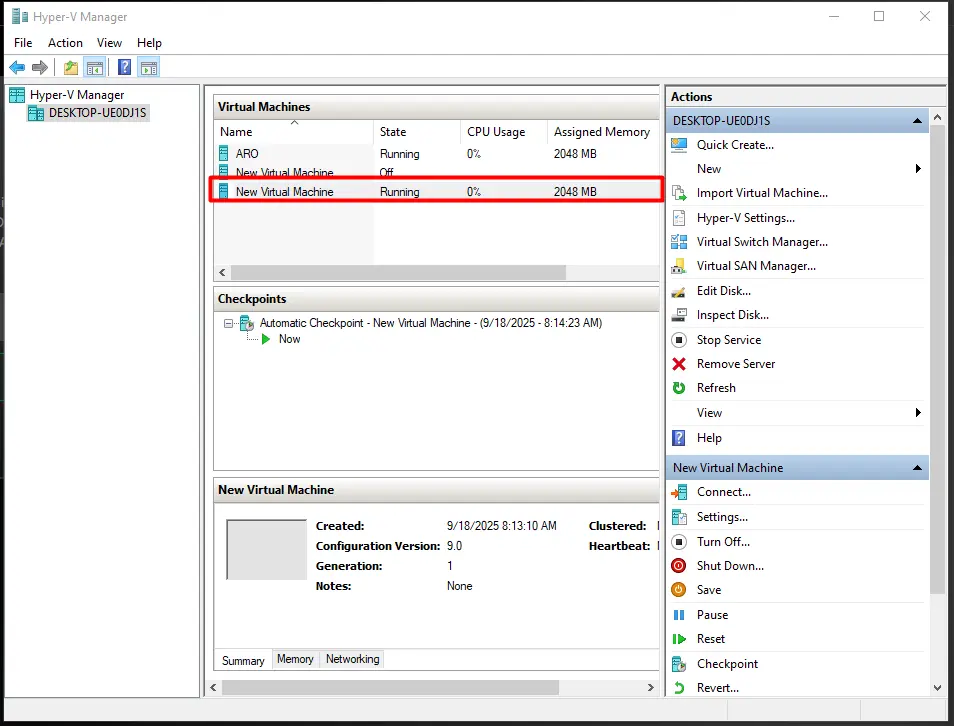Click Quick Create... action
Screen dimensions: 954x726
pos(735,145)
